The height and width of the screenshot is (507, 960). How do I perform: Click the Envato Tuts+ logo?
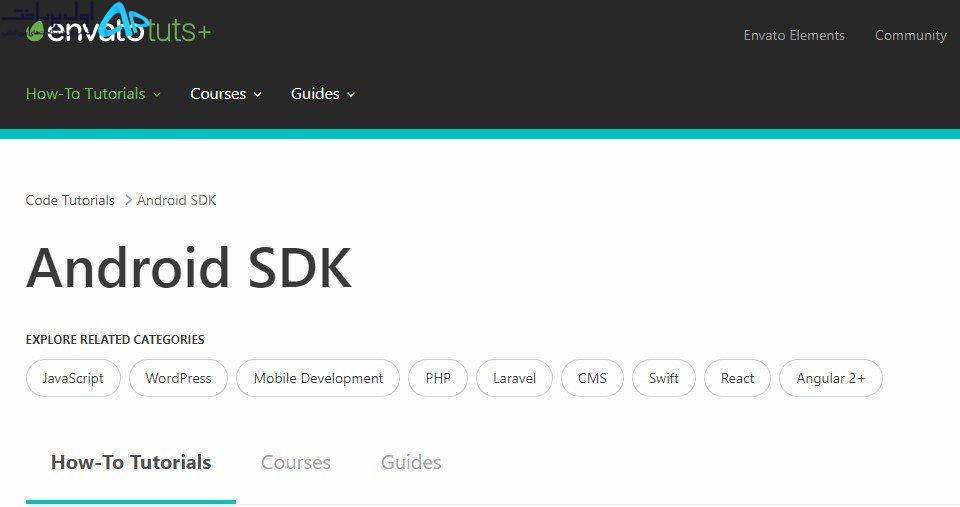[119, 31]
